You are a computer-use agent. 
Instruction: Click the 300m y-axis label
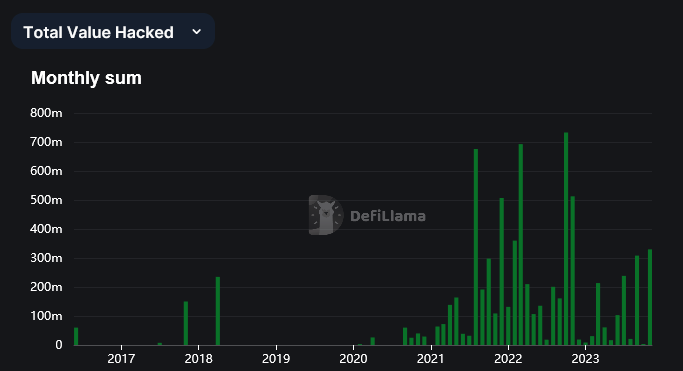pos(46,258)
